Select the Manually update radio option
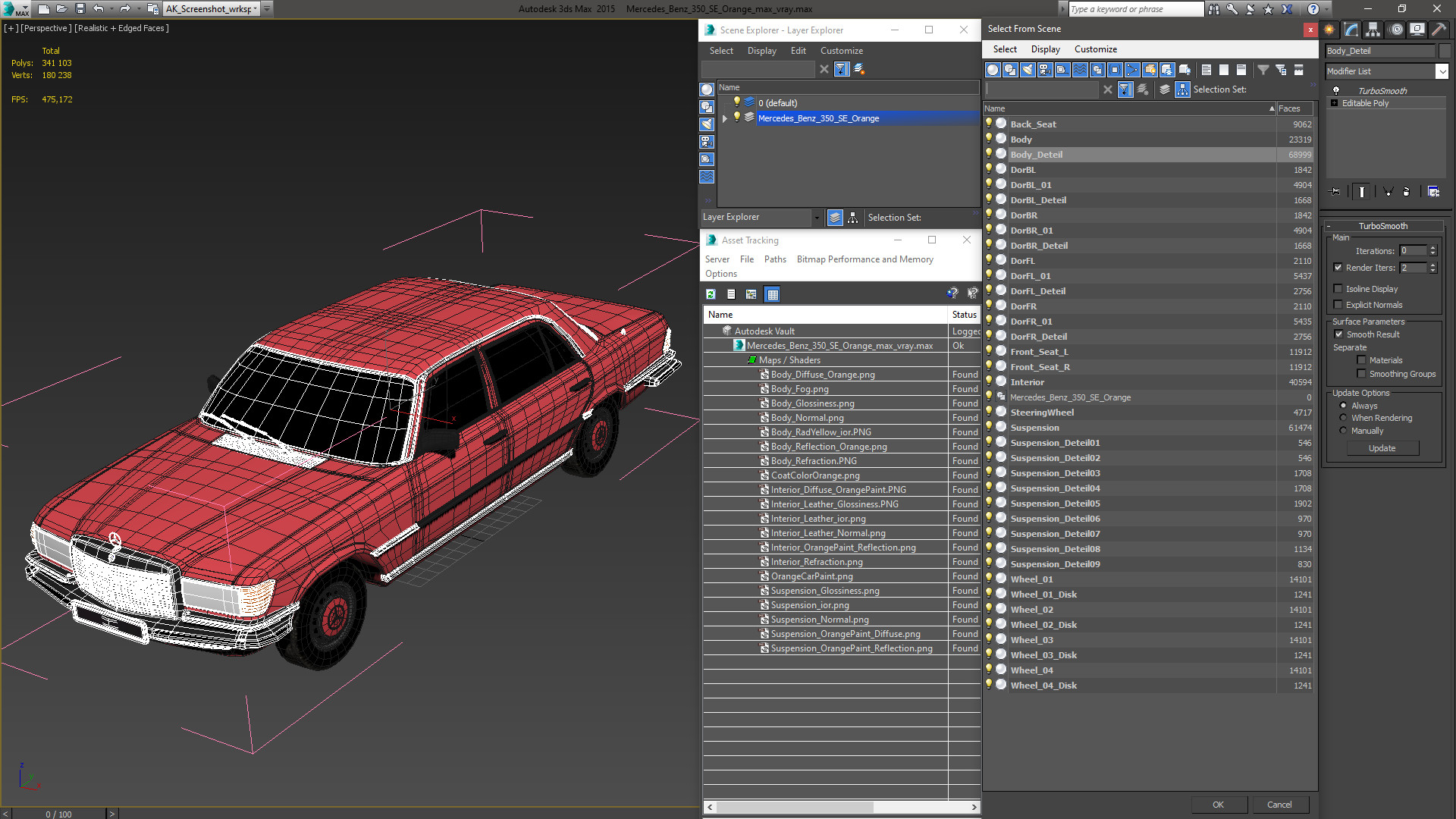The width and height of the screenshot is (1456, 819). (x=1343, y=431)
